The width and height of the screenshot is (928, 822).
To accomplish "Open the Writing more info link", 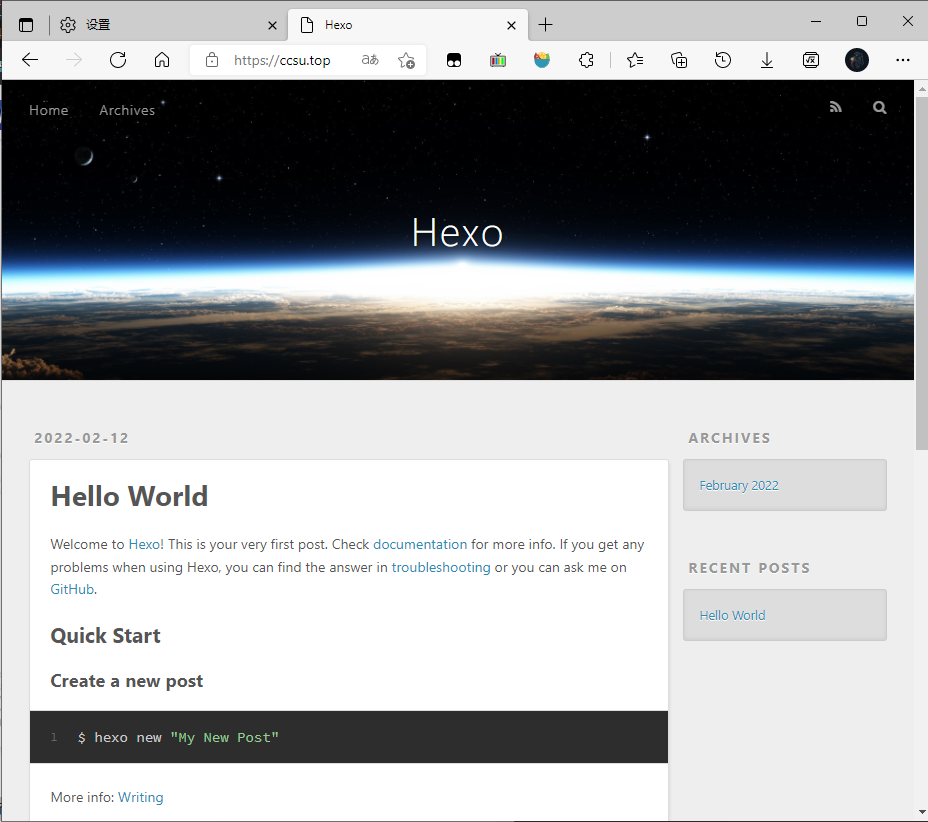I will (140, 797).
